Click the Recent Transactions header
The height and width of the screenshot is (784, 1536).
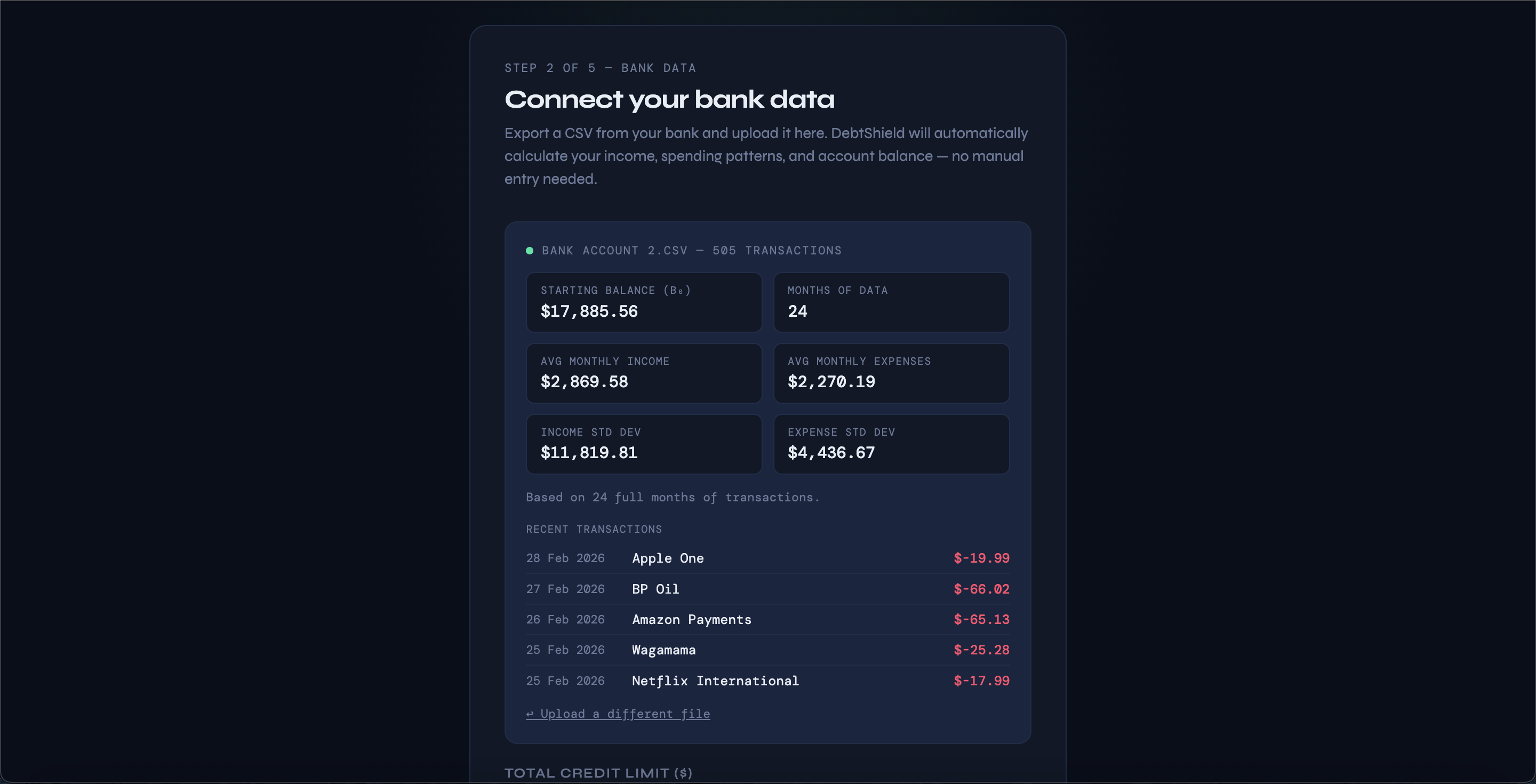tap(593, 530)
